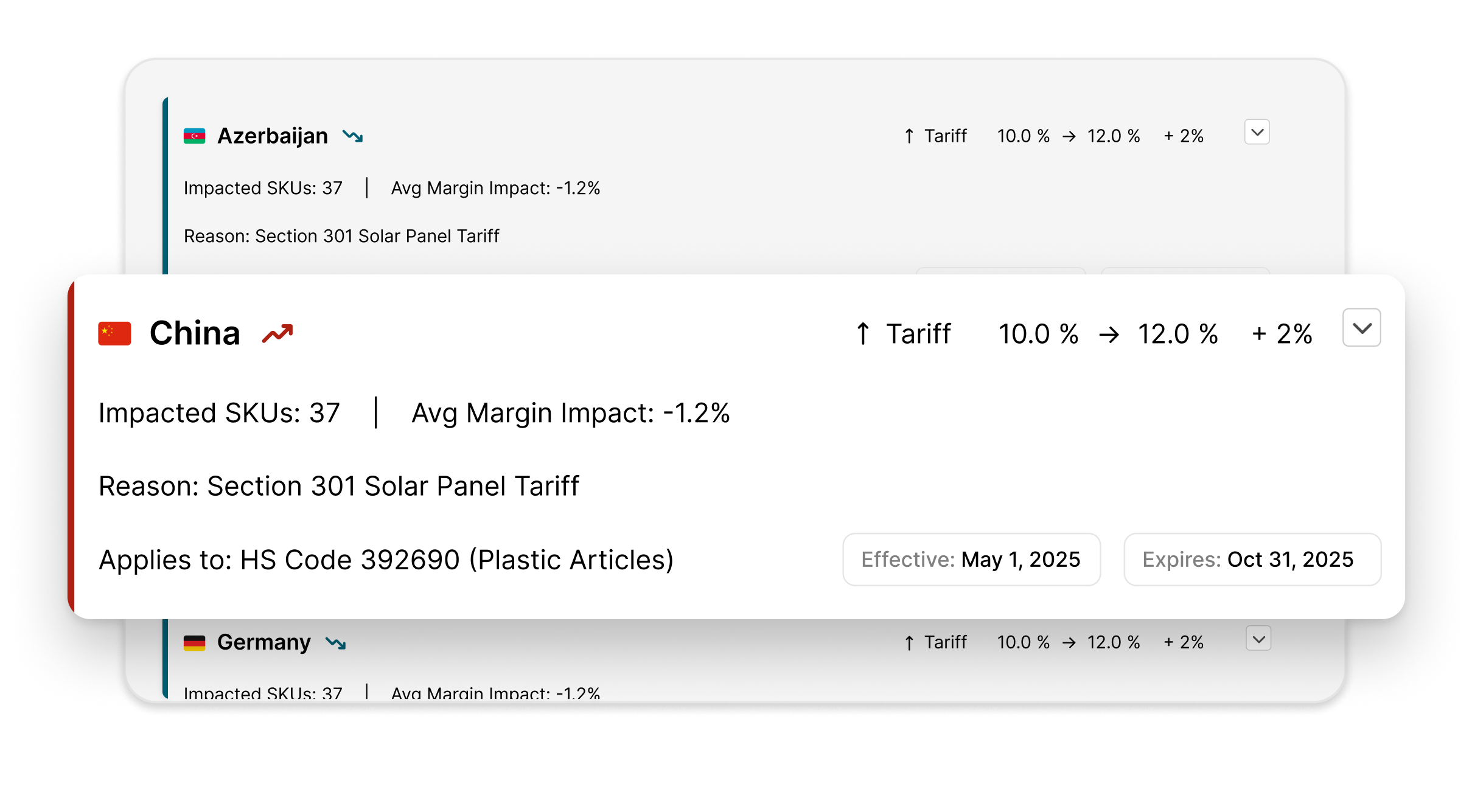This screenshot has width=1472, height=812.
Task: Click the up arrow before China's Tariff label
Action: (863, 333)
